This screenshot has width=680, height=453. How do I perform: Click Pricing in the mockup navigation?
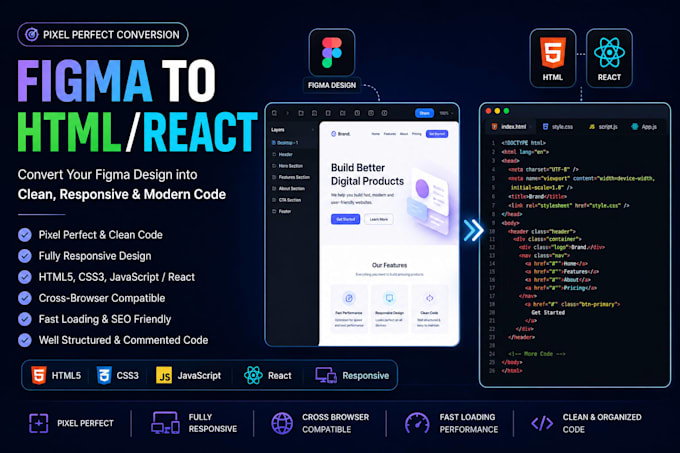coord(416,134)
